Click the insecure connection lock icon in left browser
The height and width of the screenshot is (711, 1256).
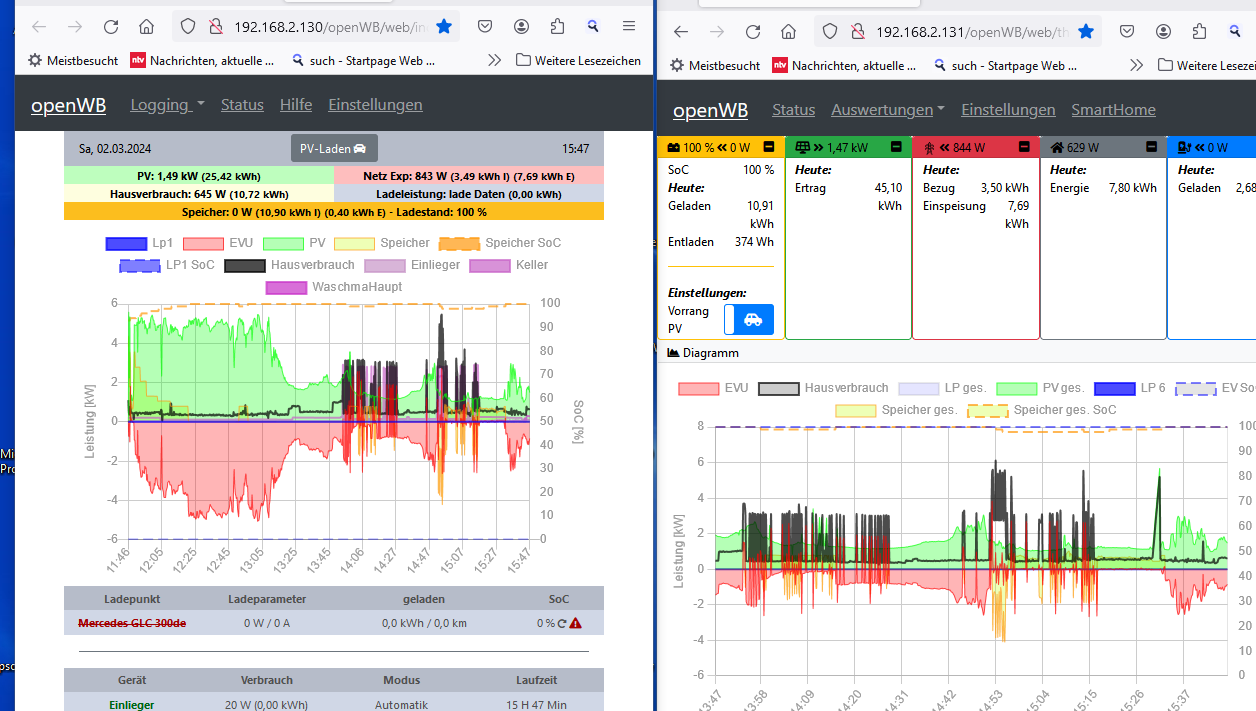[214, 27]
